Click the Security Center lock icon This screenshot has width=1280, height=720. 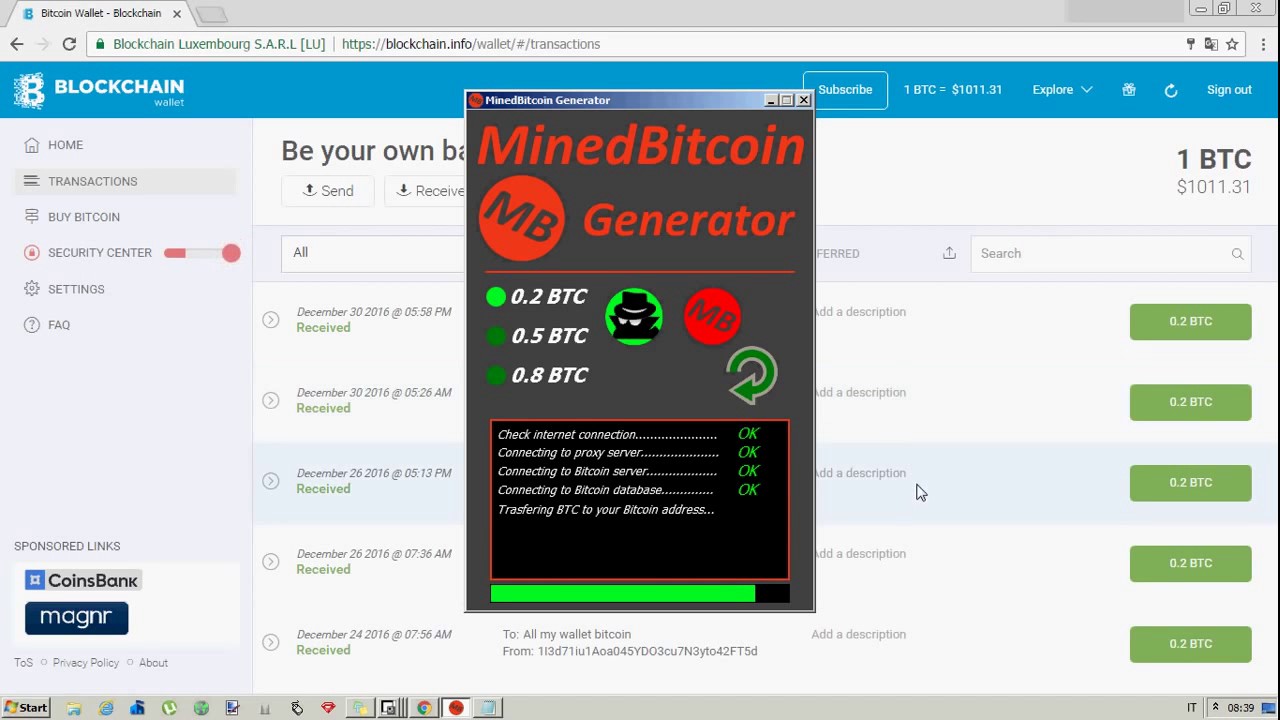(x=31, y=253)
